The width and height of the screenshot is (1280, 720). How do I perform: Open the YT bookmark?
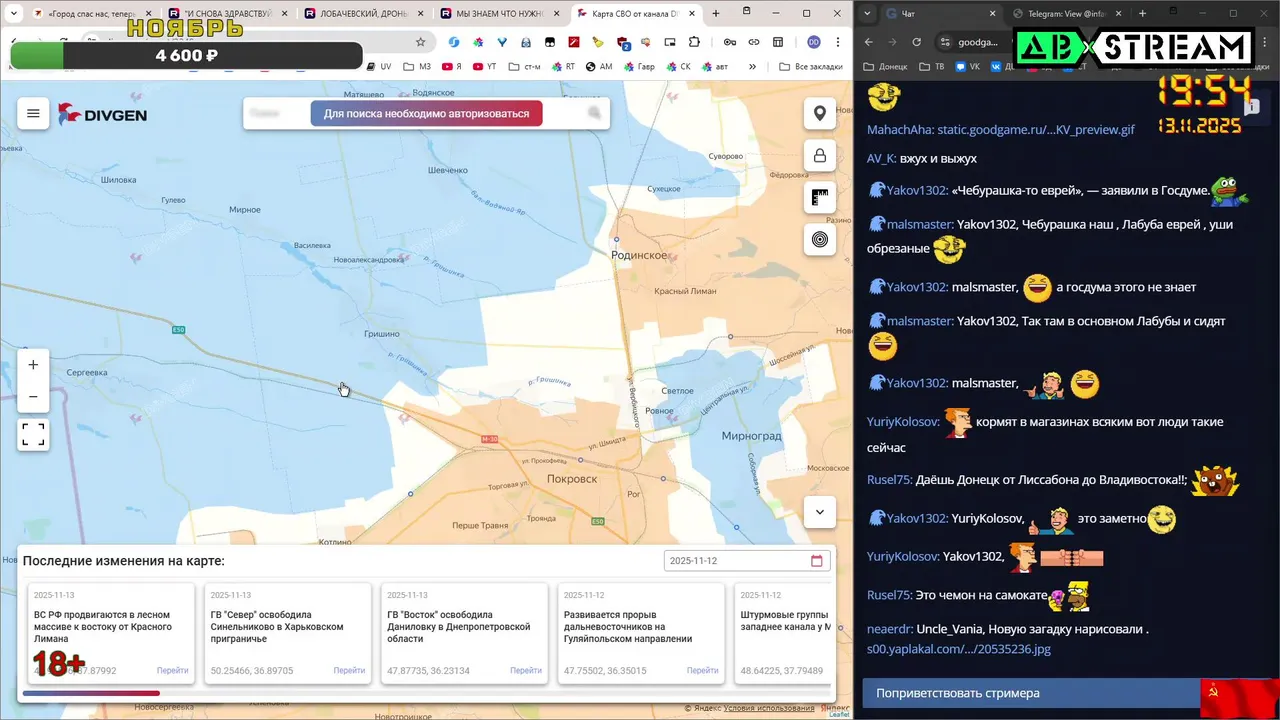click(x=484, y=66)
